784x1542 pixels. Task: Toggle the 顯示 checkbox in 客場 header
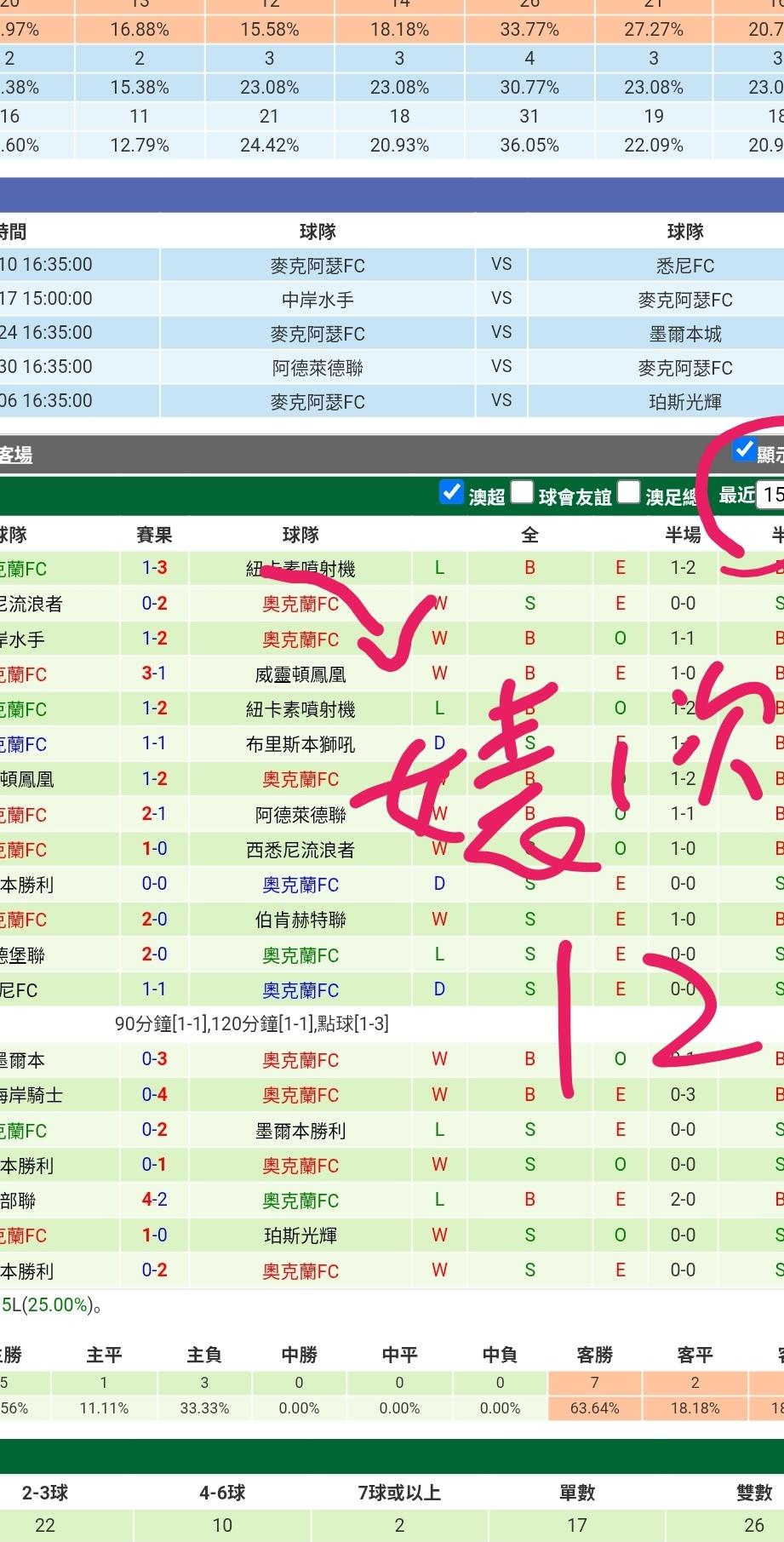click(x=745, y=450)
